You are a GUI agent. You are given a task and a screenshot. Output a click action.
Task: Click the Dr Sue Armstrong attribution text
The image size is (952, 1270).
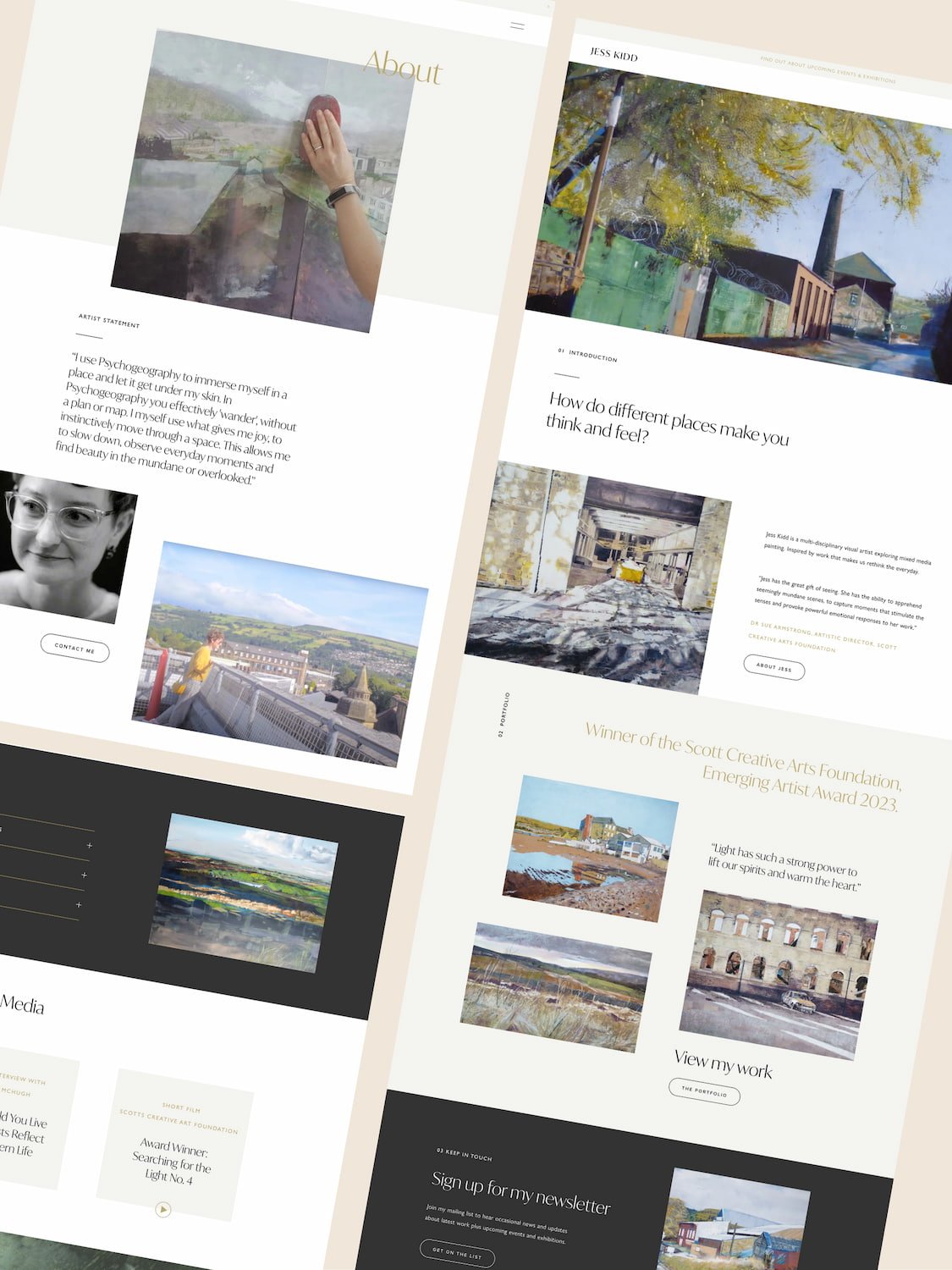coord(821,637)
